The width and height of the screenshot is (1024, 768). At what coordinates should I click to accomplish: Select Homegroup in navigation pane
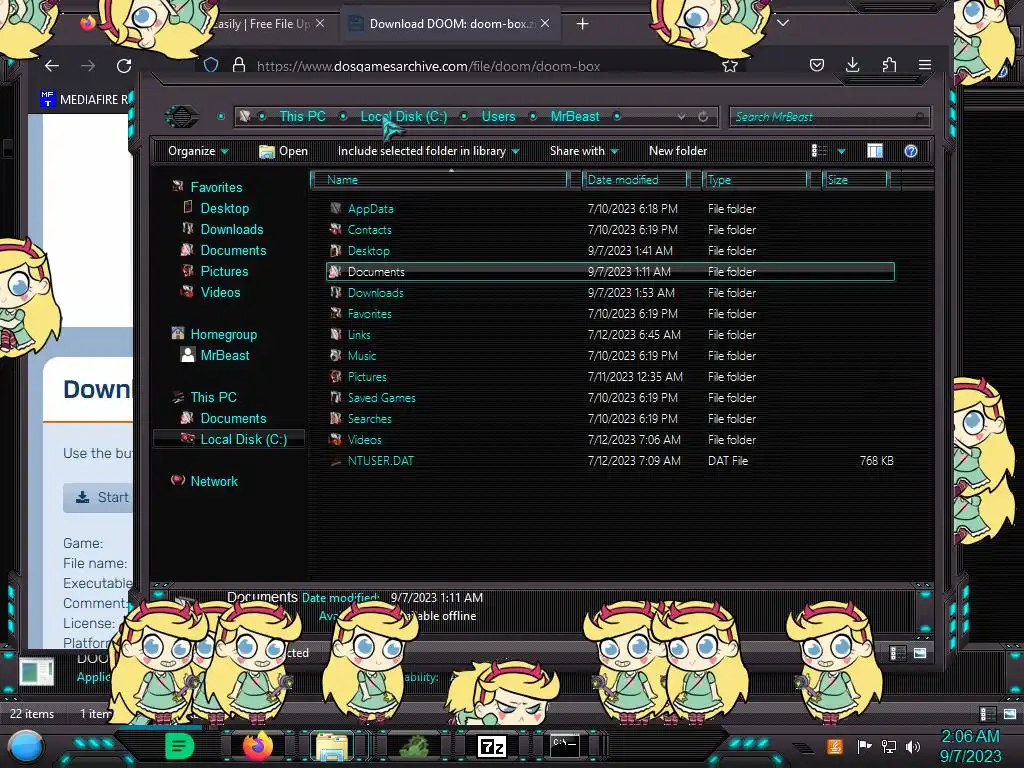click(223, 334)
